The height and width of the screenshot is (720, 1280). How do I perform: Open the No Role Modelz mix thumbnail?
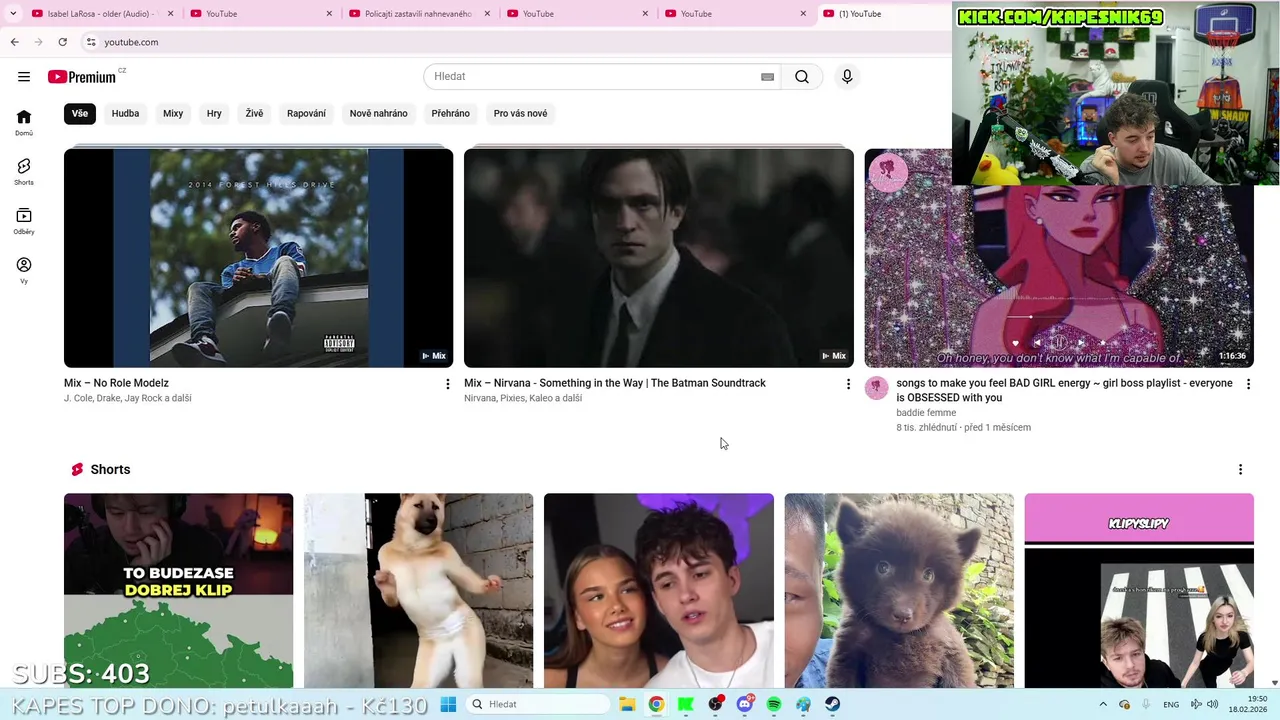click(258, 258)
